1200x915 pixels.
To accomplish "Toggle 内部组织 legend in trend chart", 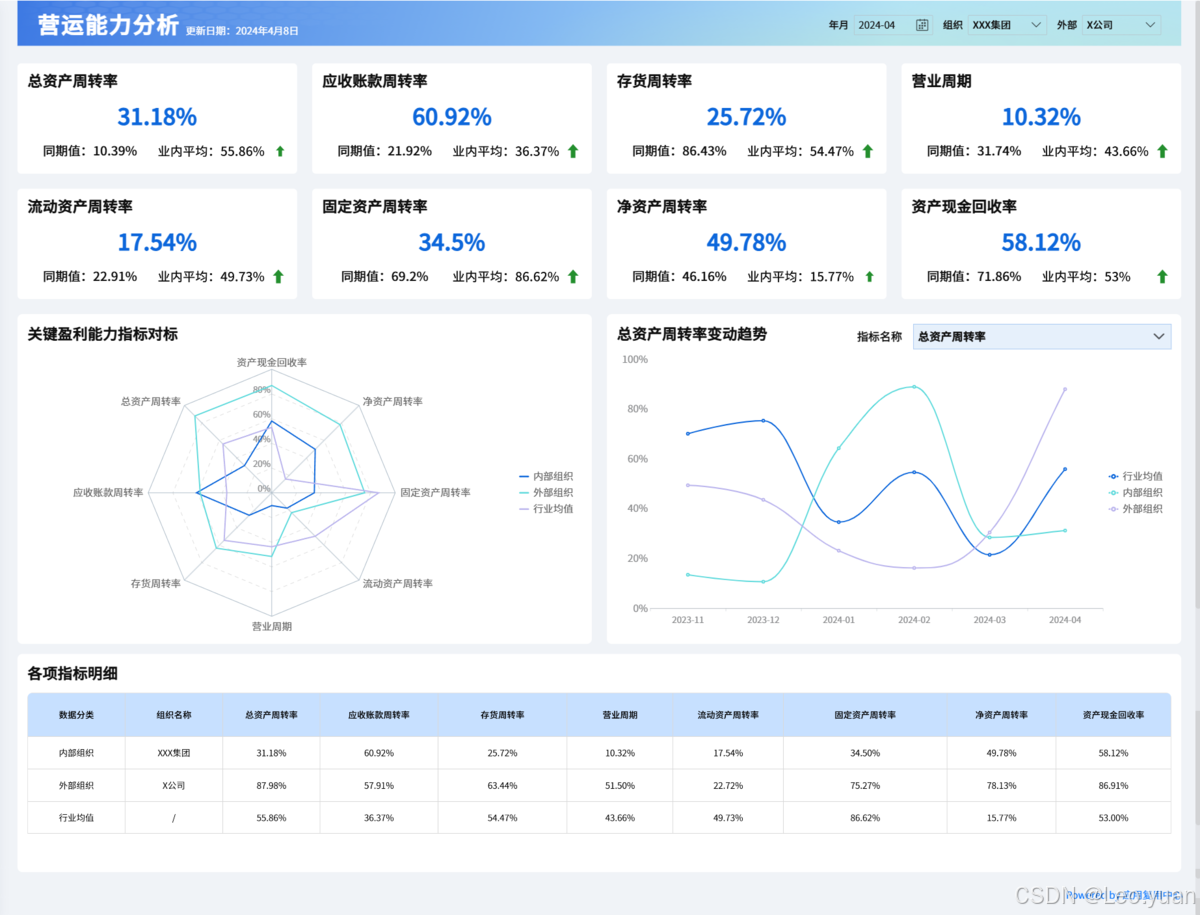I will pos(1136,492).
